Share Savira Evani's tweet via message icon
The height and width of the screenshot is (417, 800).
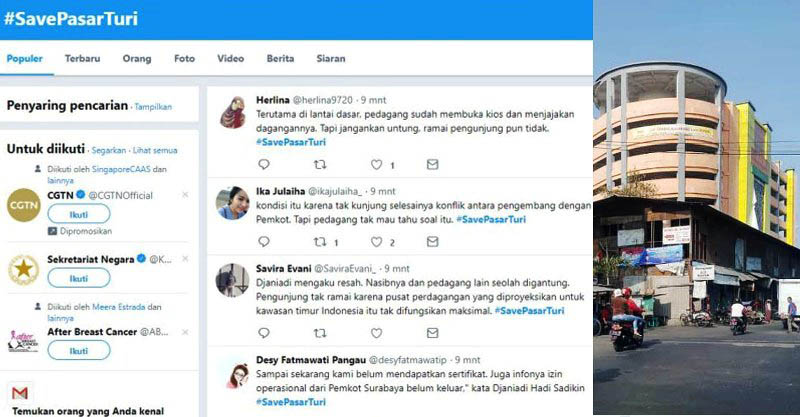pos(432,333)
